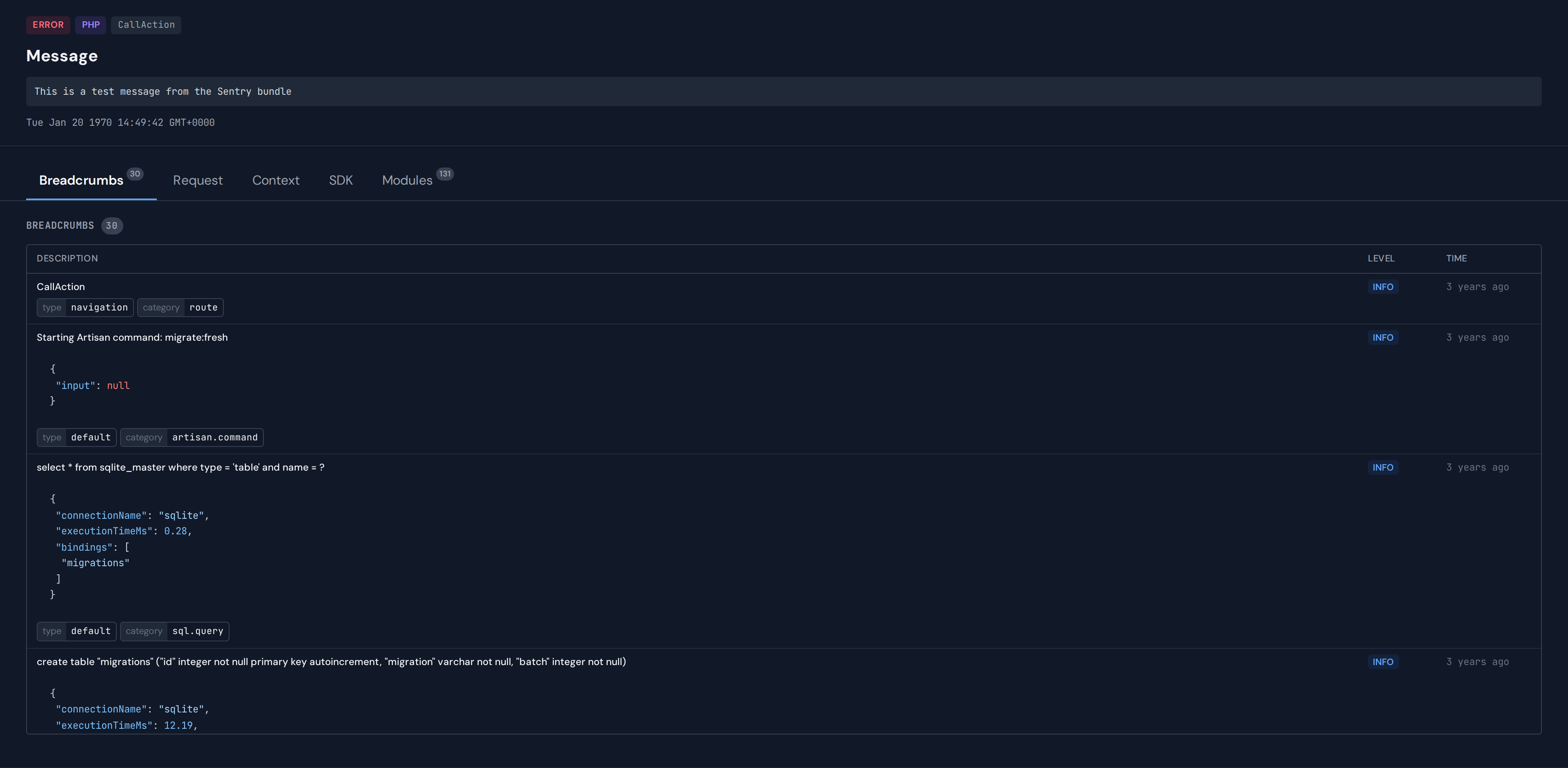1568x768 pixels.
Task: Click the ERROR level badge
Action: point(48,25)
